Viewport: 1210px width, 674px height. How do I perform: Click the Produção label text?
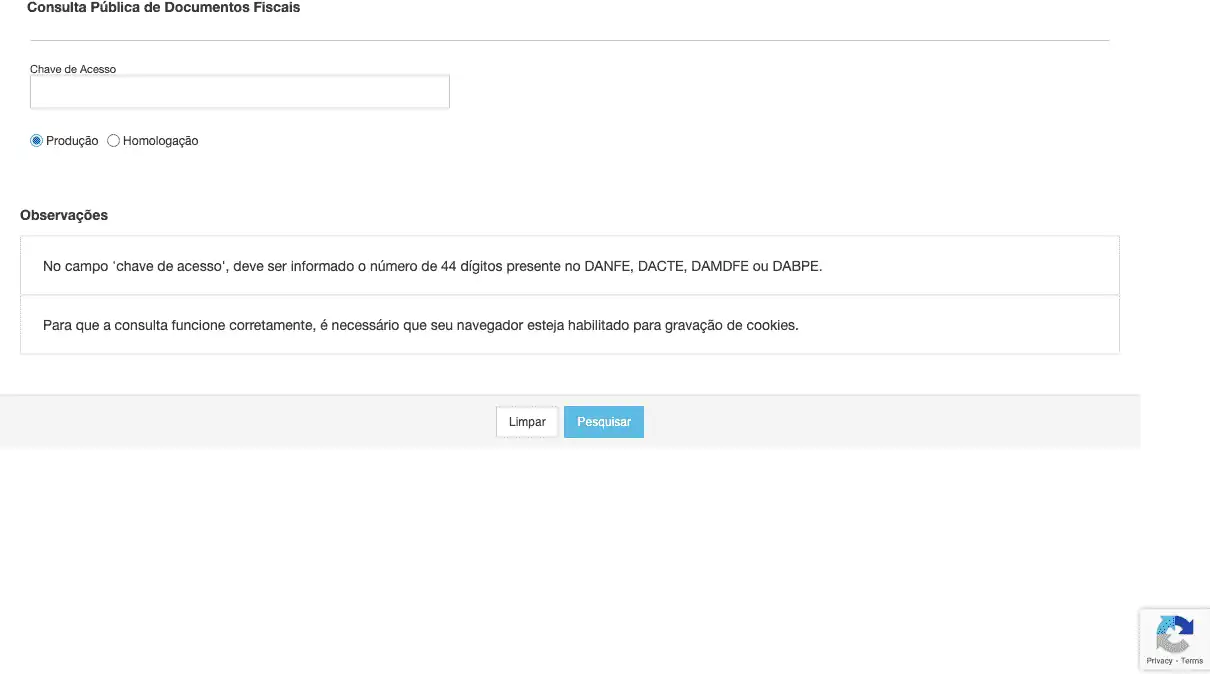coord(72,141)
